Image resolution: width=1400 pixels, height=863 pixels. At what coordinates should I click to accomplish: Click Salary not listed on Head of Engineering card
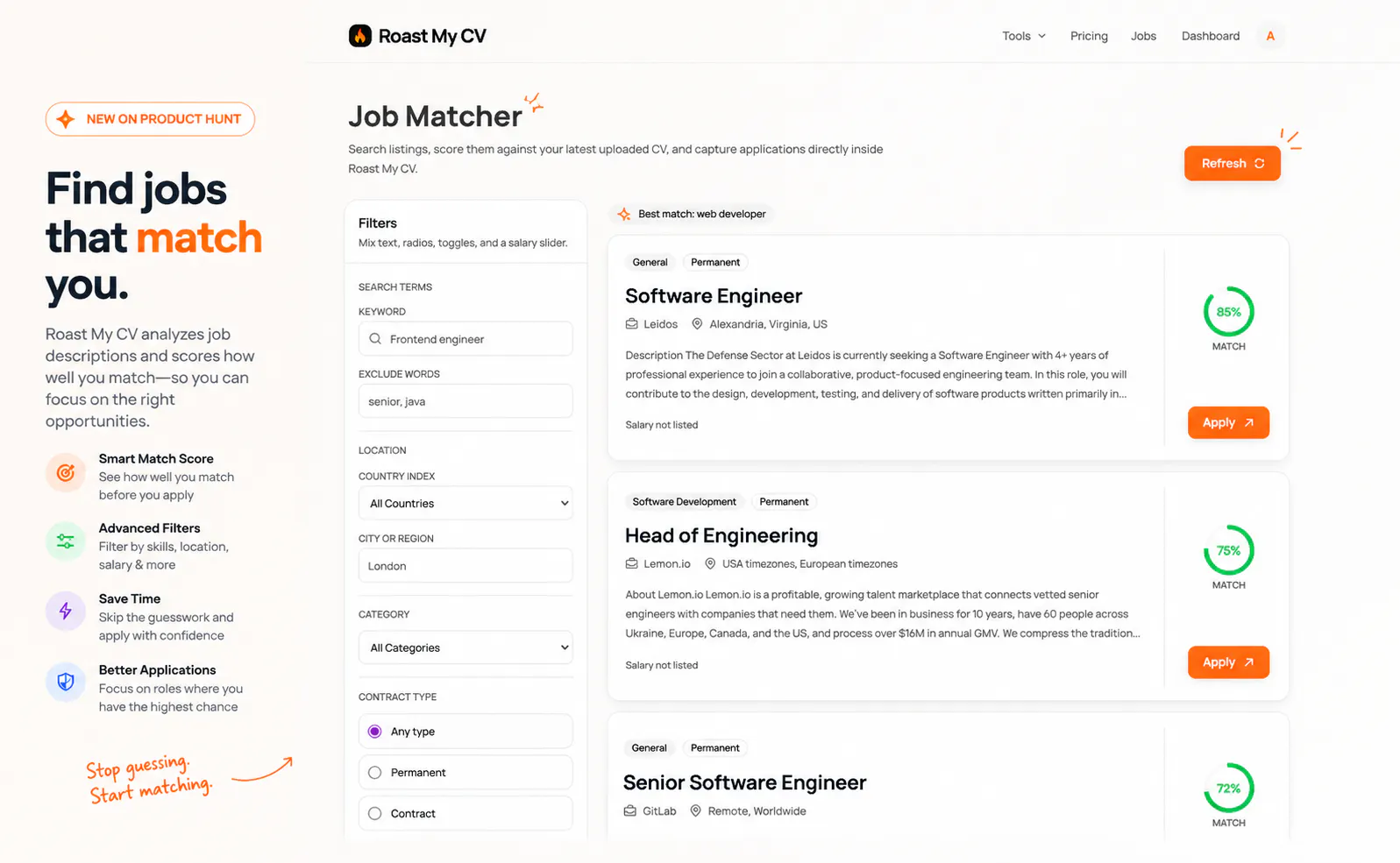pos(662,665)
